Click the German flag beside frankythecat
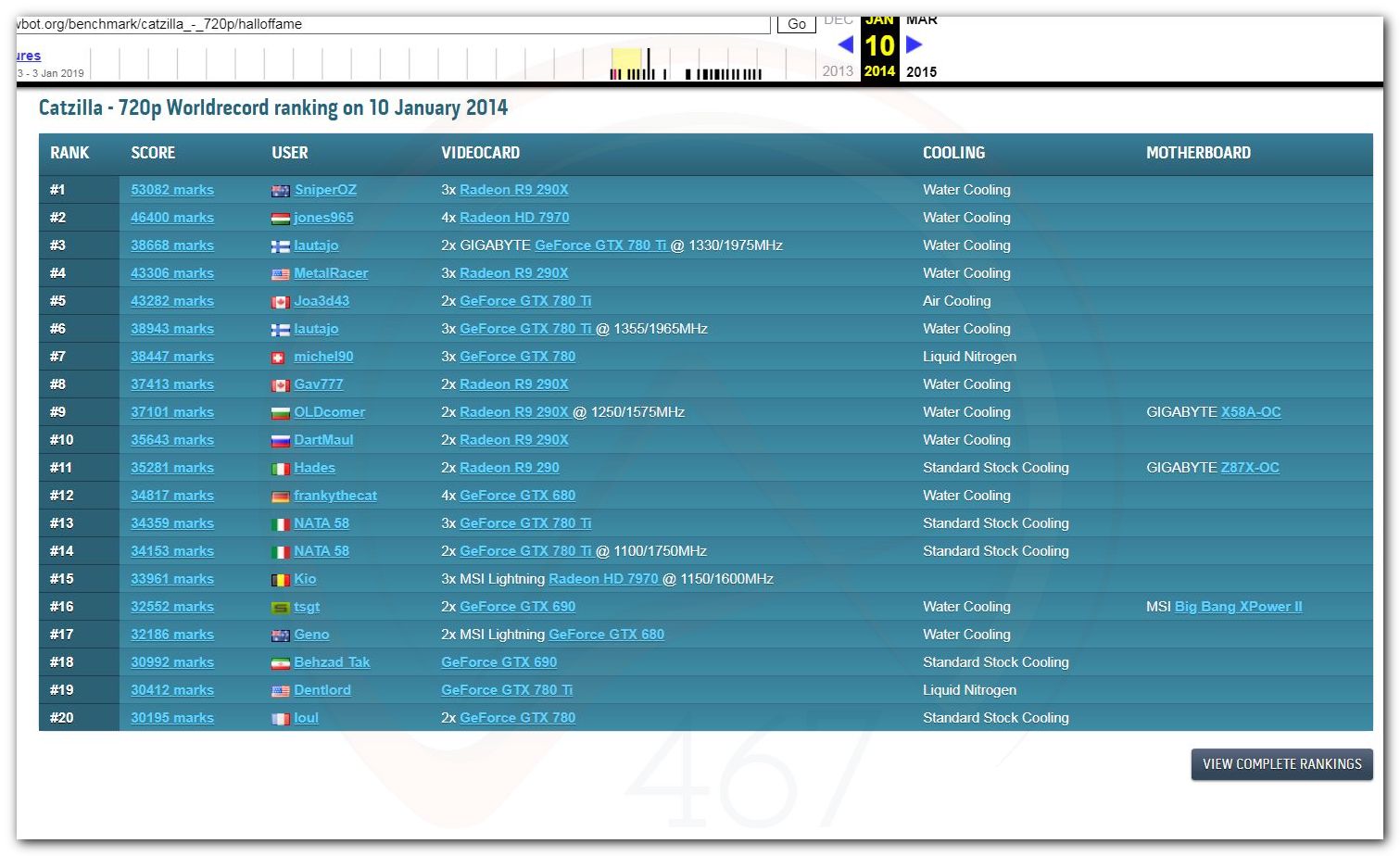 click(280, 497)
